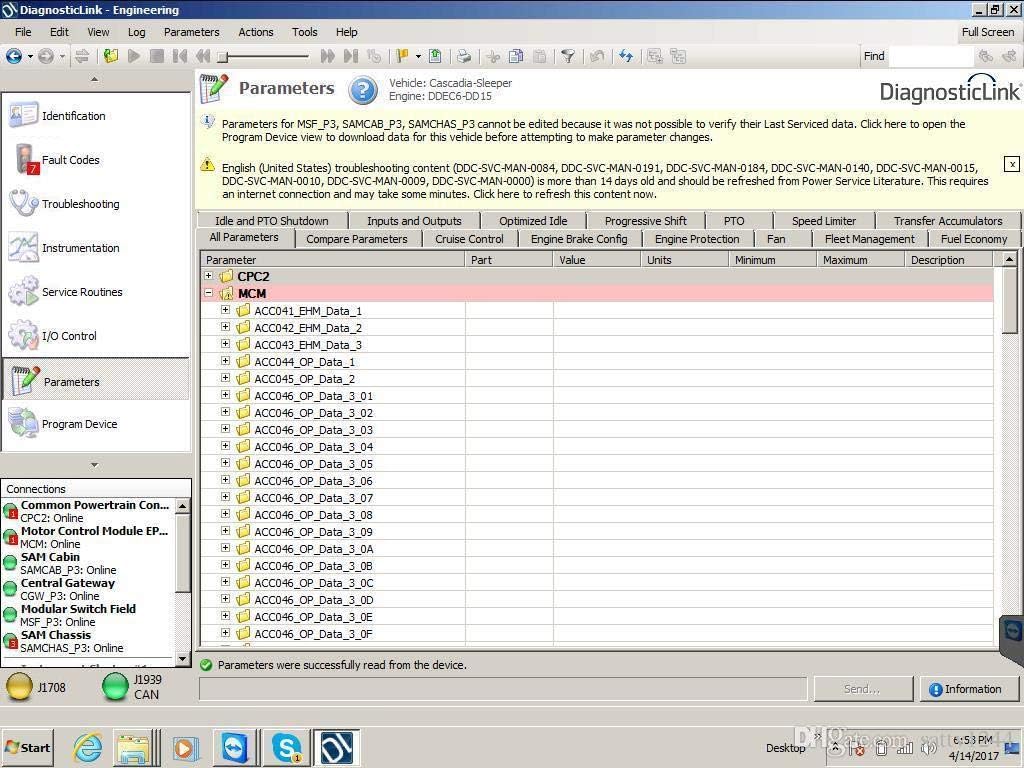Viewport: 1024px width, 768px height.
Task: Launch TeamViewer from the taskbar
Action: click(x=236, y=747)
